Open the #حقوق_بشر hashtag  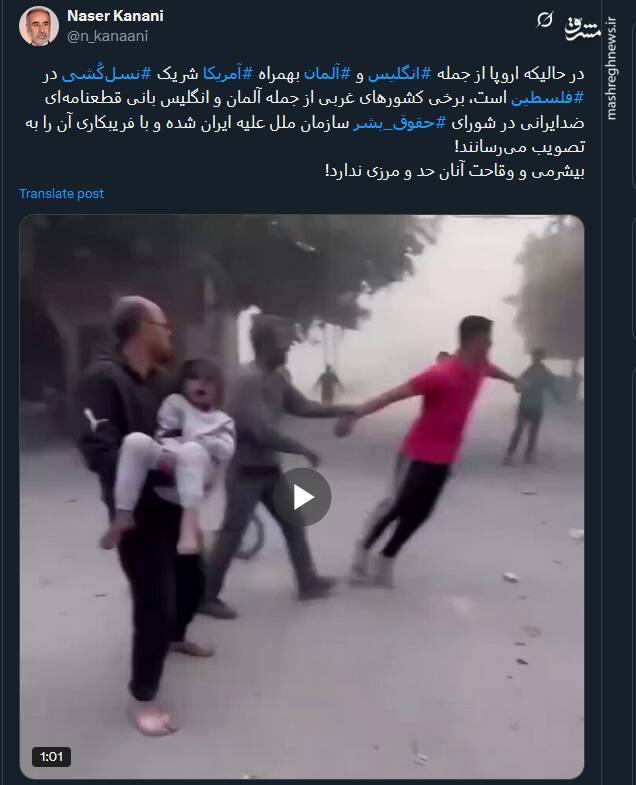(400, 123)
